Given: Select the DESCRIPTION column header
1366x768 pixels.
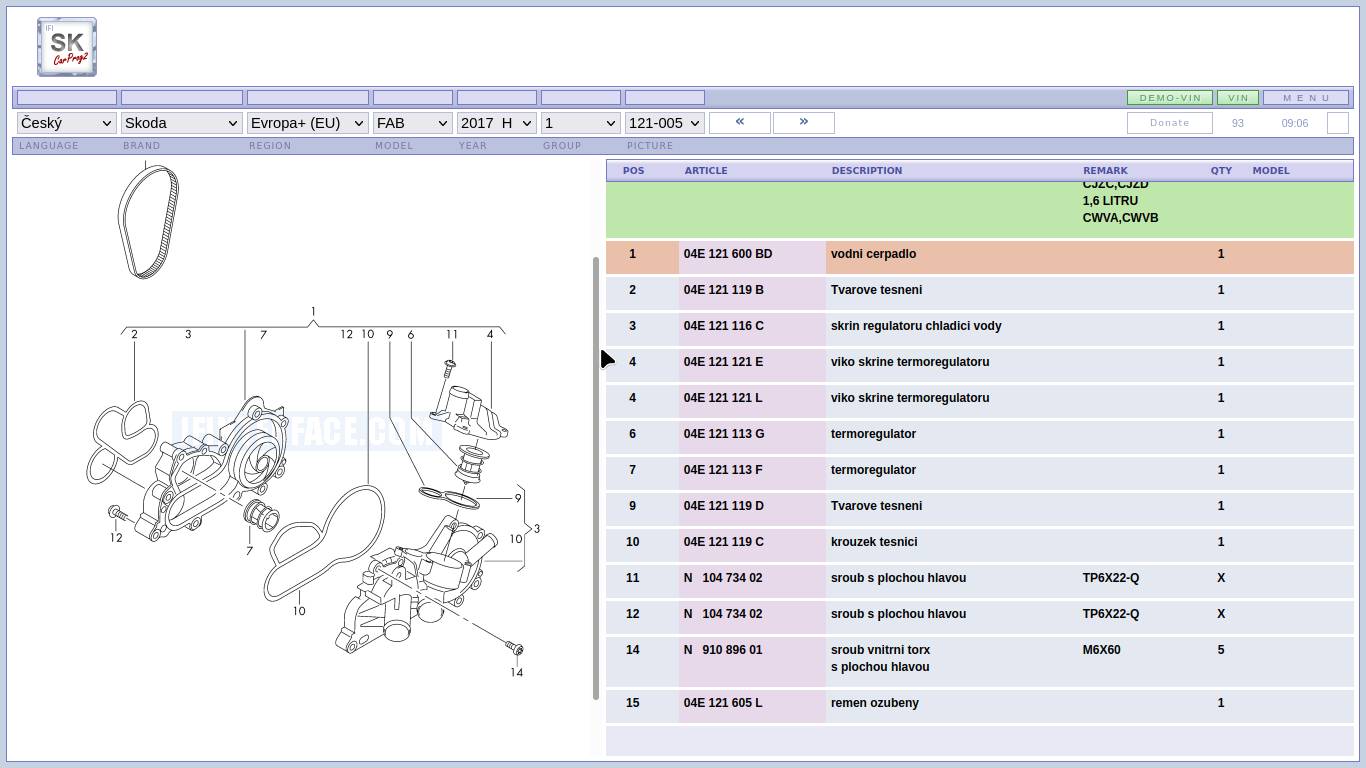Looking at the screenshot, I should 867,171.
